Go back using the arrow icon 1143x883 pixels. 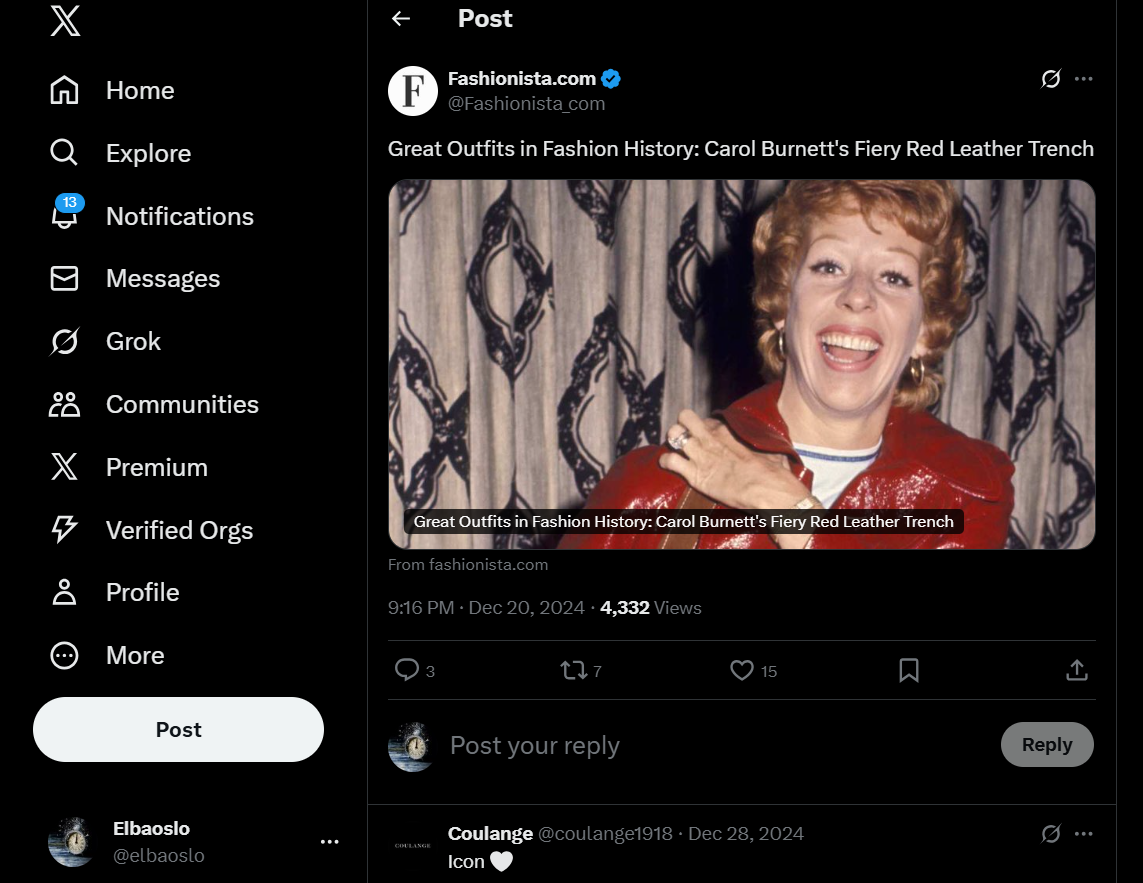pyautogui.click(x=401, y=19)
